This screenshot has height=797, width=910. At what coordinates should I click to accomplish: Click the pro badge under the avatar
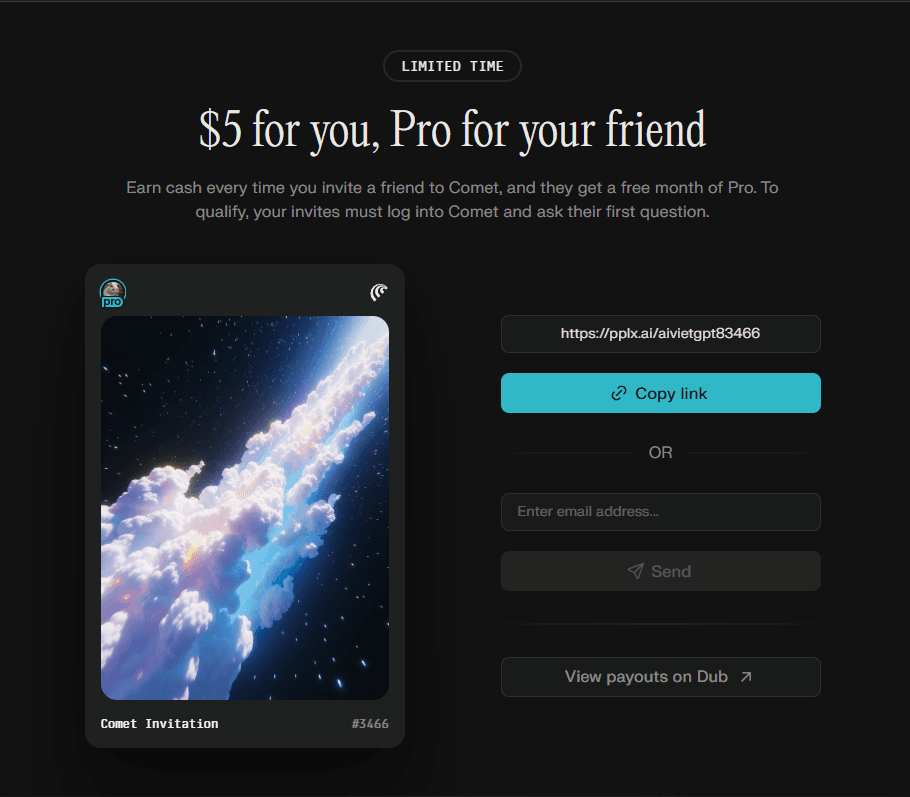(x=112, y=302)
